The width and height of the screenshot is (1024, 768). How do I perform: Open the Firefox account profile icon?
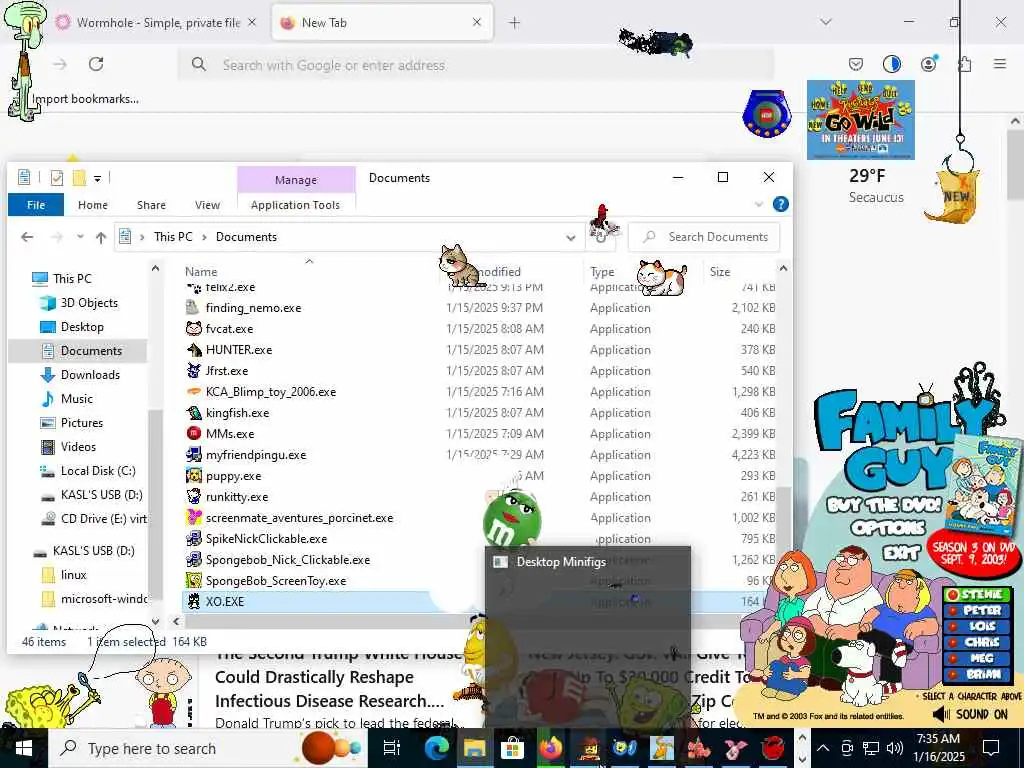pos(928,64)
